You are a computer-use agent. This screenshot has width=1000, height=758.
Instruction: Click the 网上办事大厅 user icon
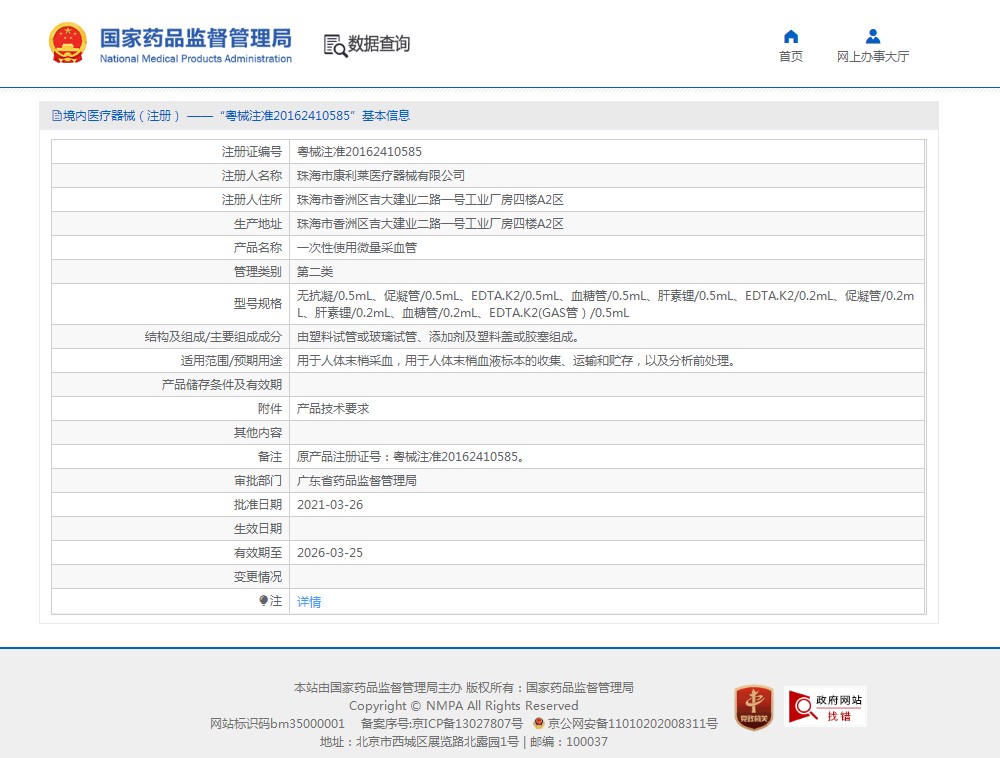(x=873, y=36)
